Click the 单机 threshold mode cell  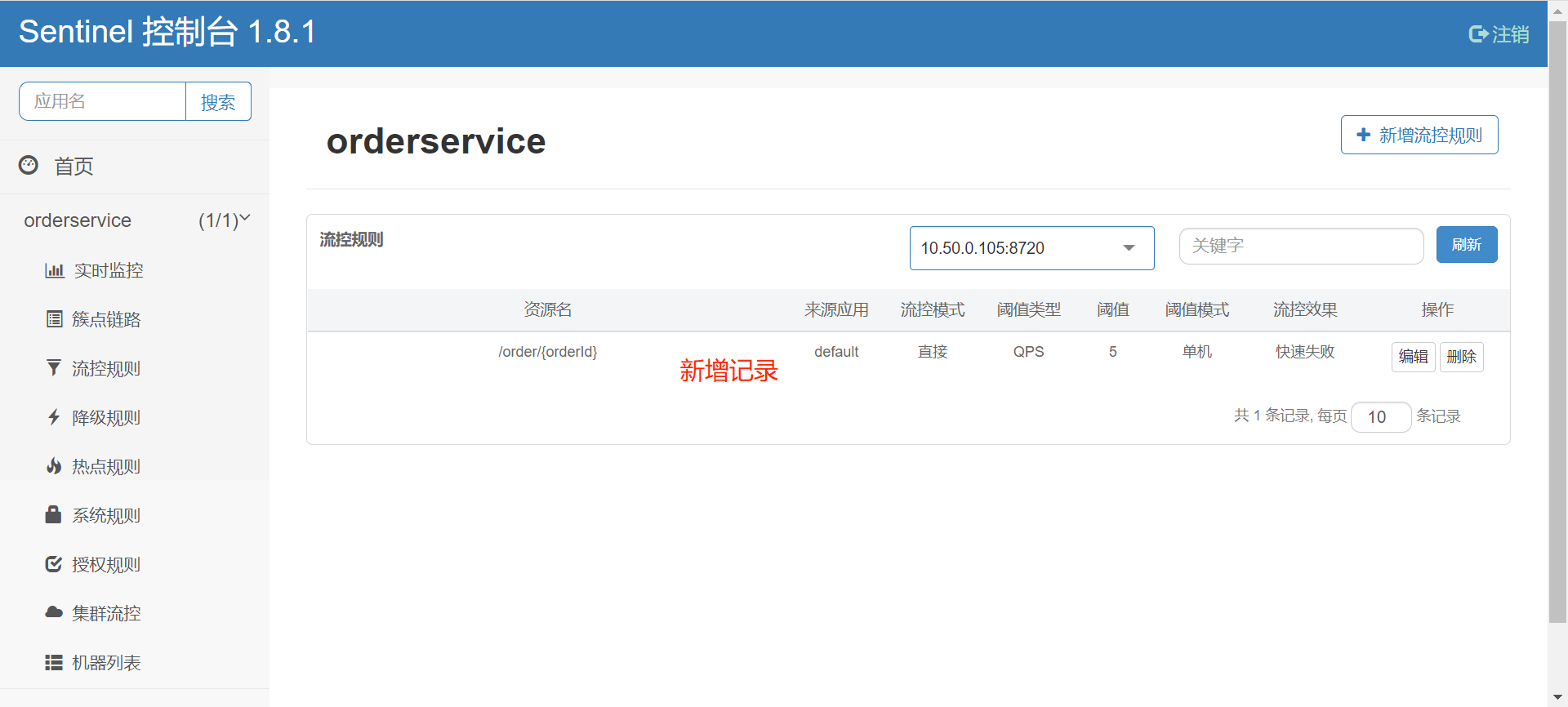point(1197,352)
